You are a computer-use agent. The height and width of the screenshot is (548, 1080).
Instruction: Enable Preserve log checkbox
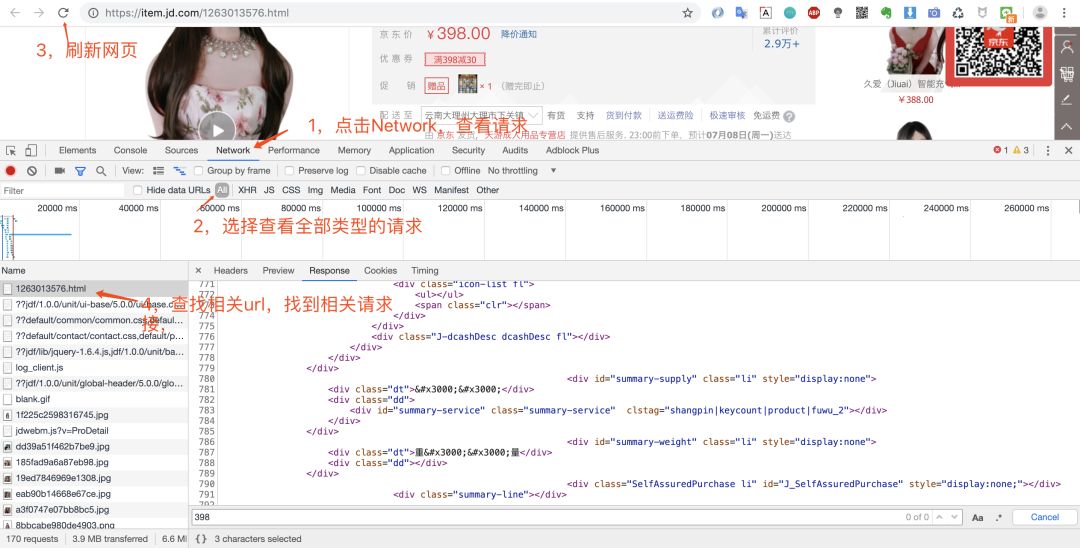point(289,171)
